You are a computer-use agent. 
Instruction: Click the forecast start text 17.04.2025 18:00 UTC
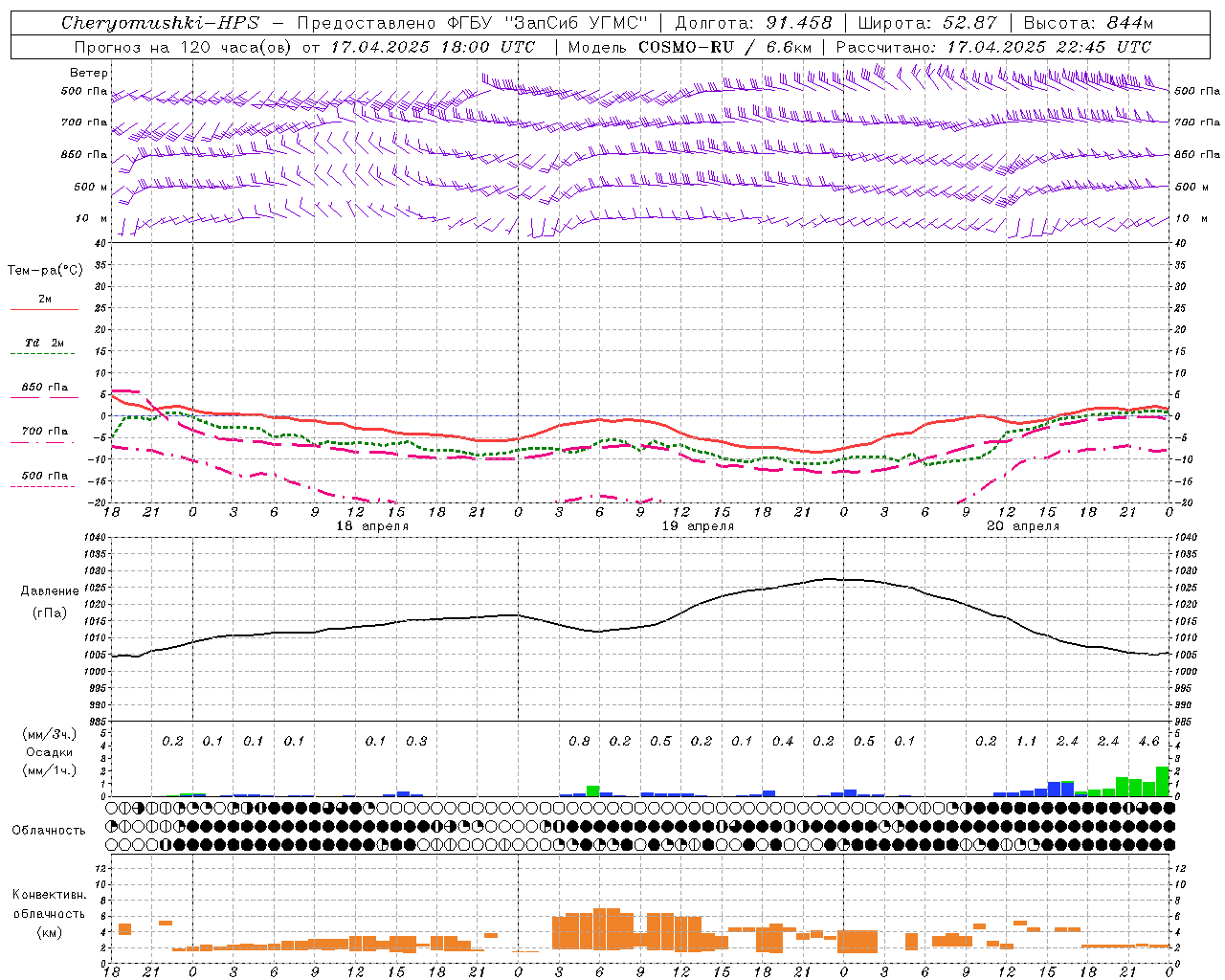[434, 46]
